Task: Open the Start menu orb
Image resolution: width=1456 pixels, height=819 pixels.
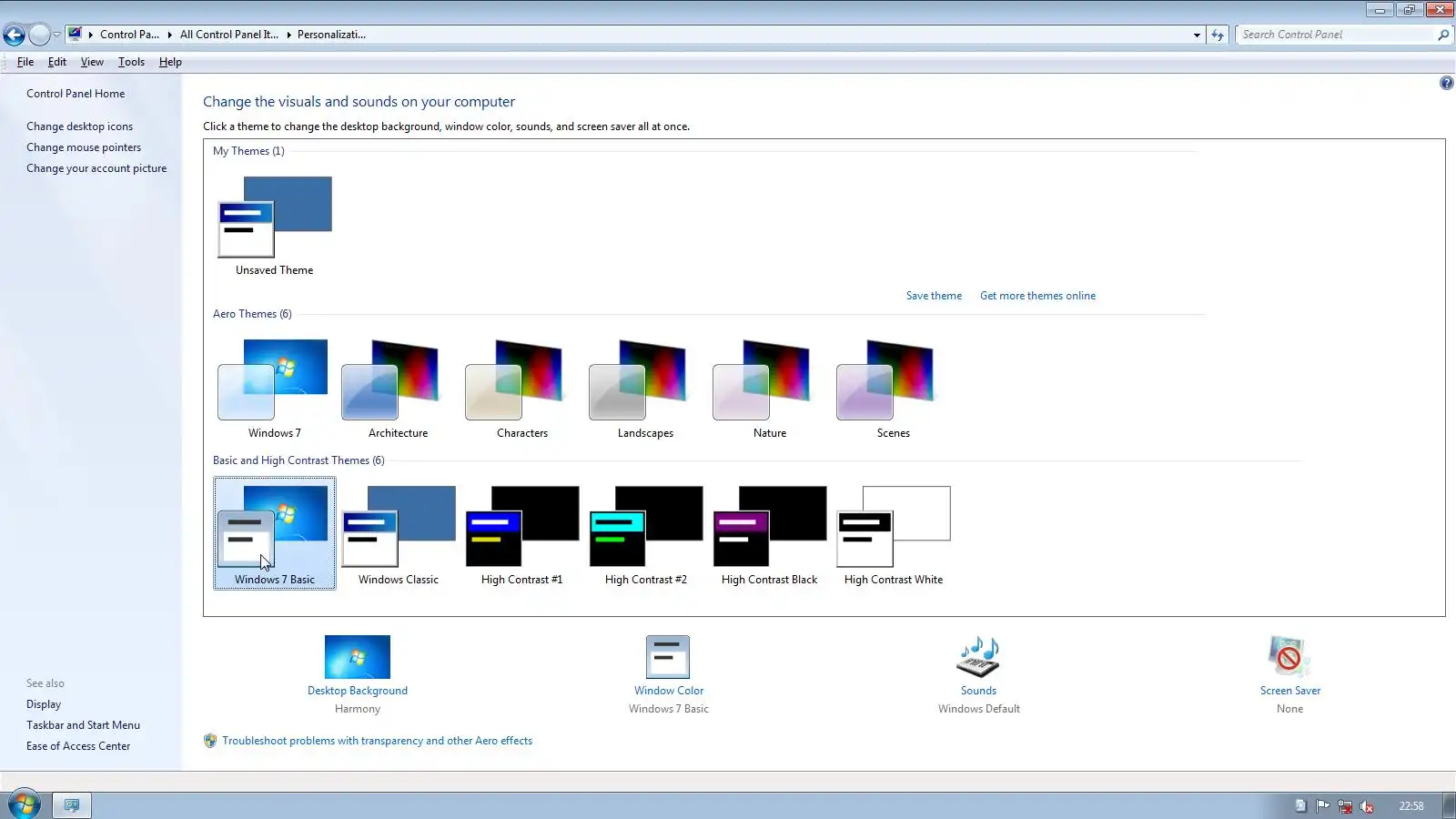Action: click(x=25, y=804)
